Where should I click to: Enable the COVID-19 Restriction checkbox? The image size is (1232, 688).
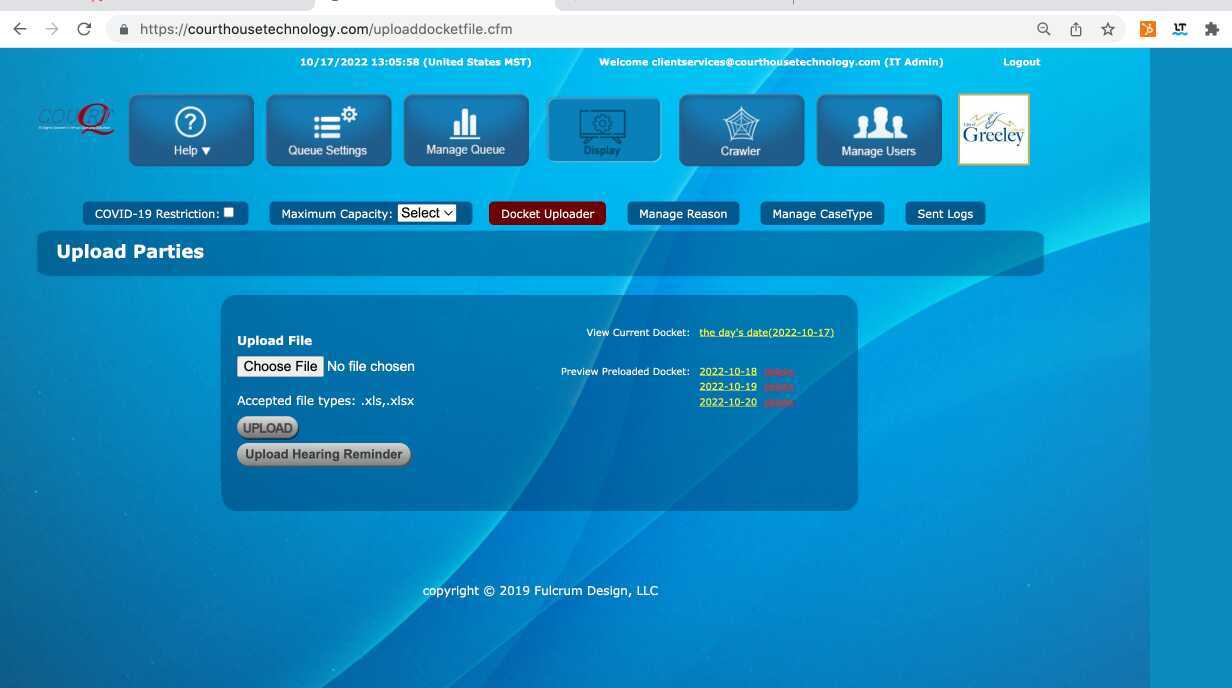[228, 212]
